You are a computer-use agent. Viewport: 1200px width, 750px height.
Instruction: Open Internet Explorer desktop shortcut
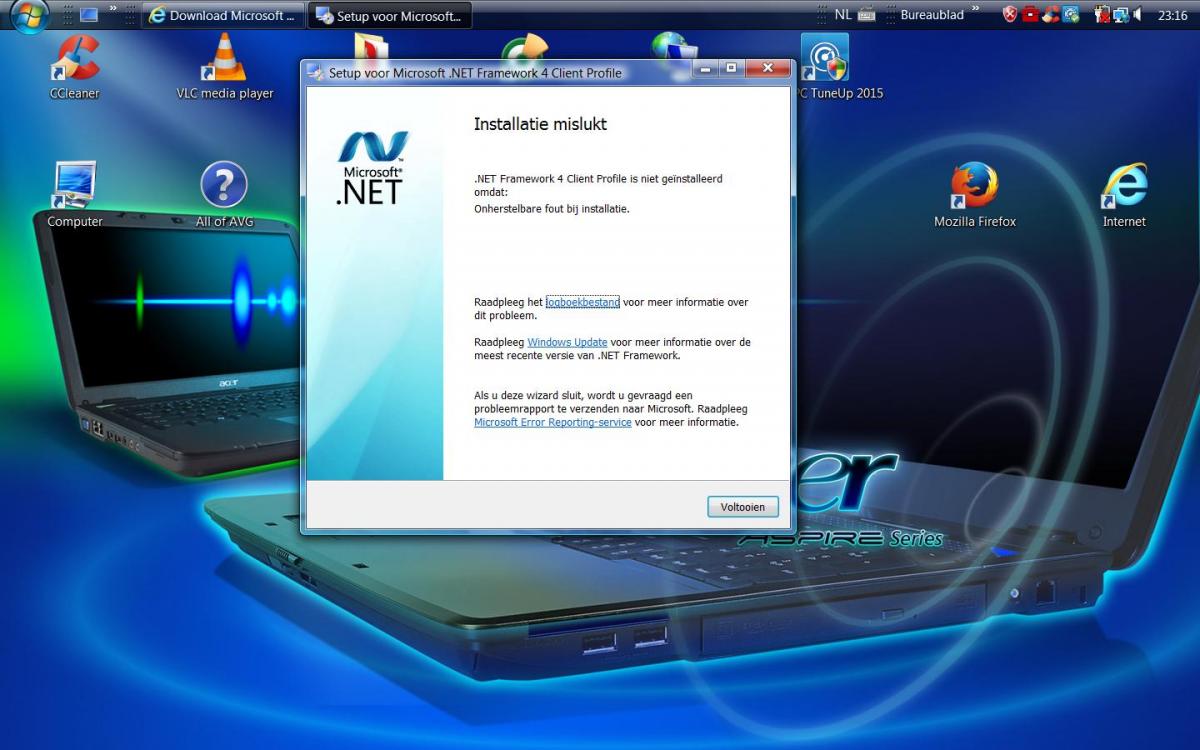[1124, 195]
